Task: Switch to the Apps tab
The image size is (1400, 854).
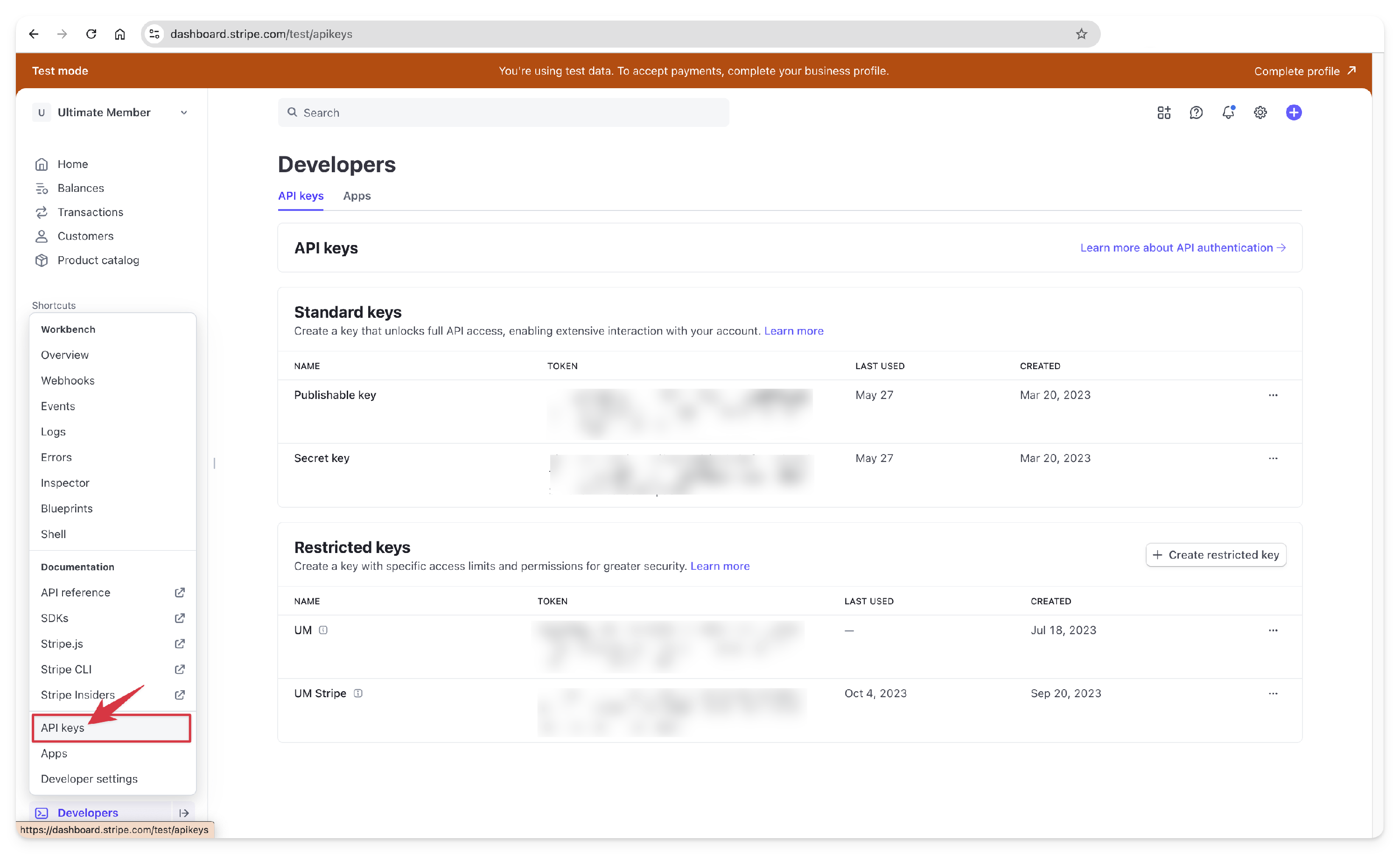Action: tap(357, 196)
